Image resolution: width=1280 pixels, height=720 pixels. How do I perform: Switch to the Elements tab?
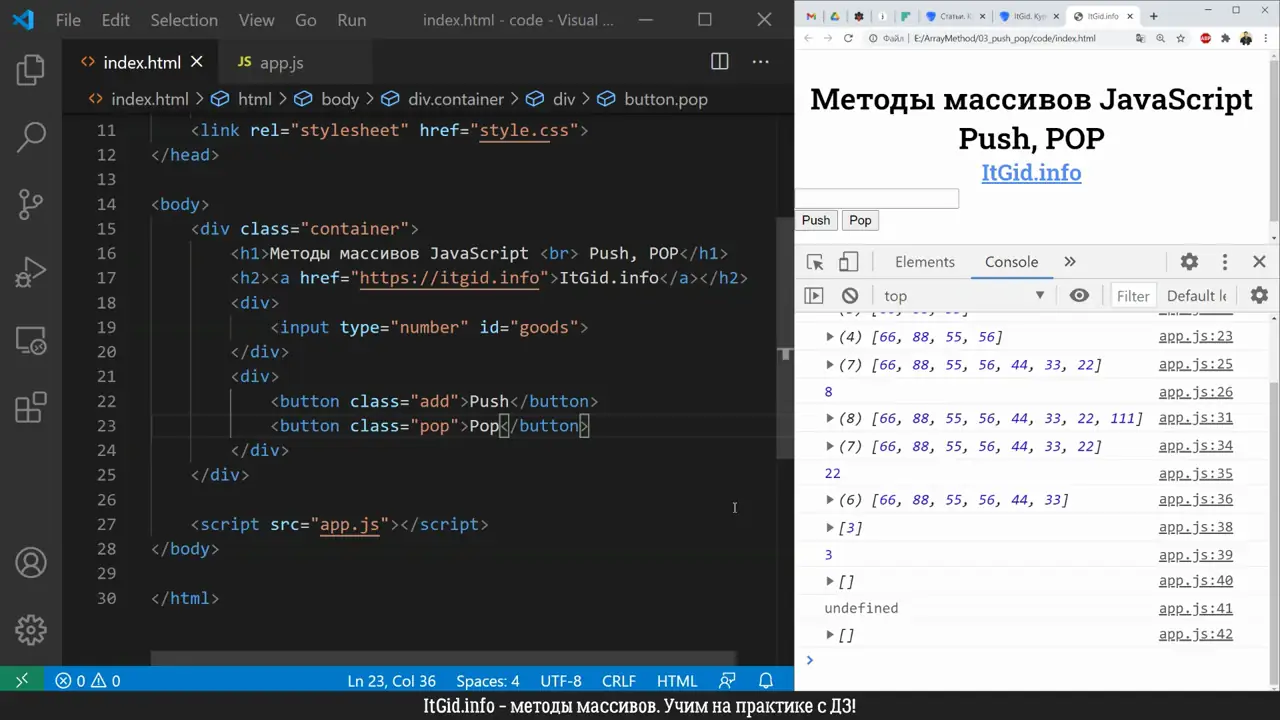pyautogui.click(x=924, y=261)
